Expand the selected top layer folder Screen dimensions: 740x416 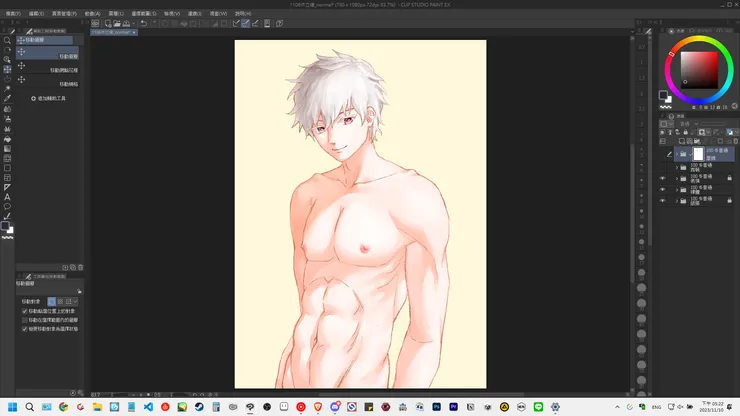677,154
